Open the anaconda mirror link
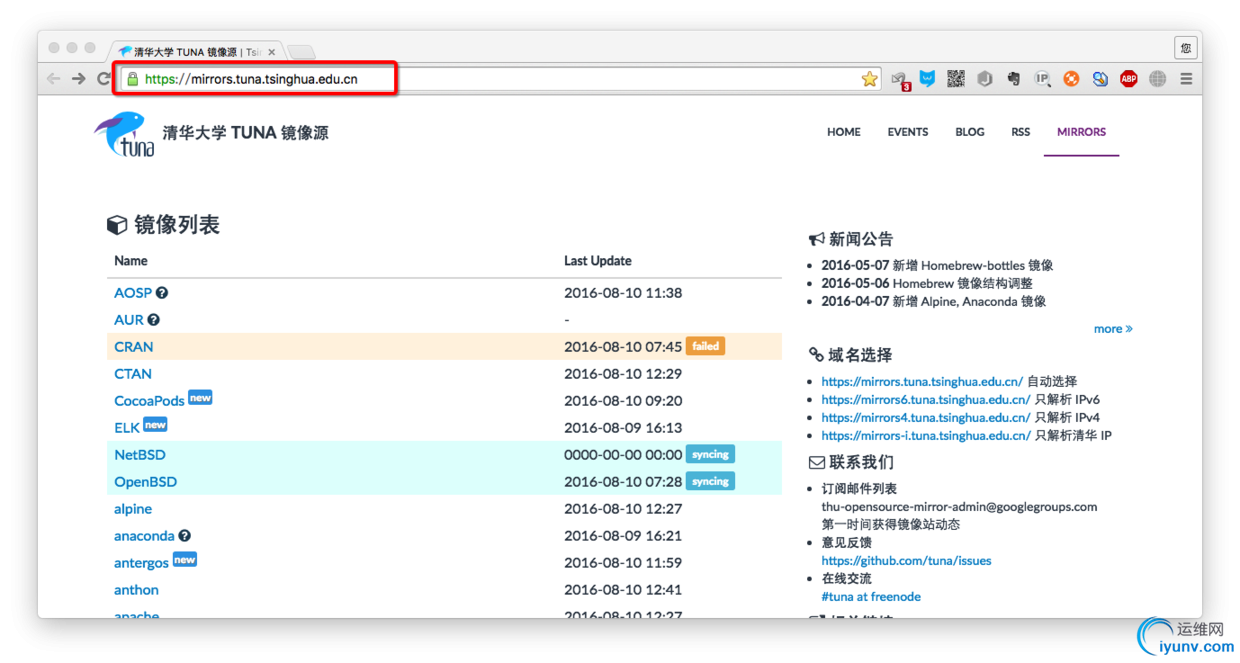The image size is (1240, 663). point(144,536)
